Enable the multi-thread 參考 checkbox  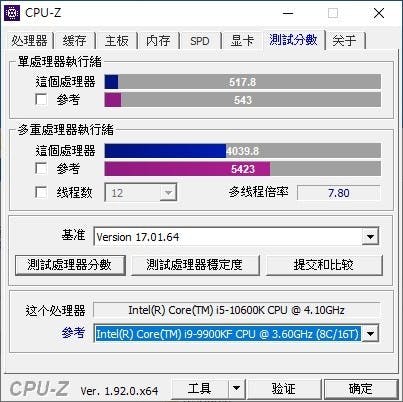pos(41,168)
